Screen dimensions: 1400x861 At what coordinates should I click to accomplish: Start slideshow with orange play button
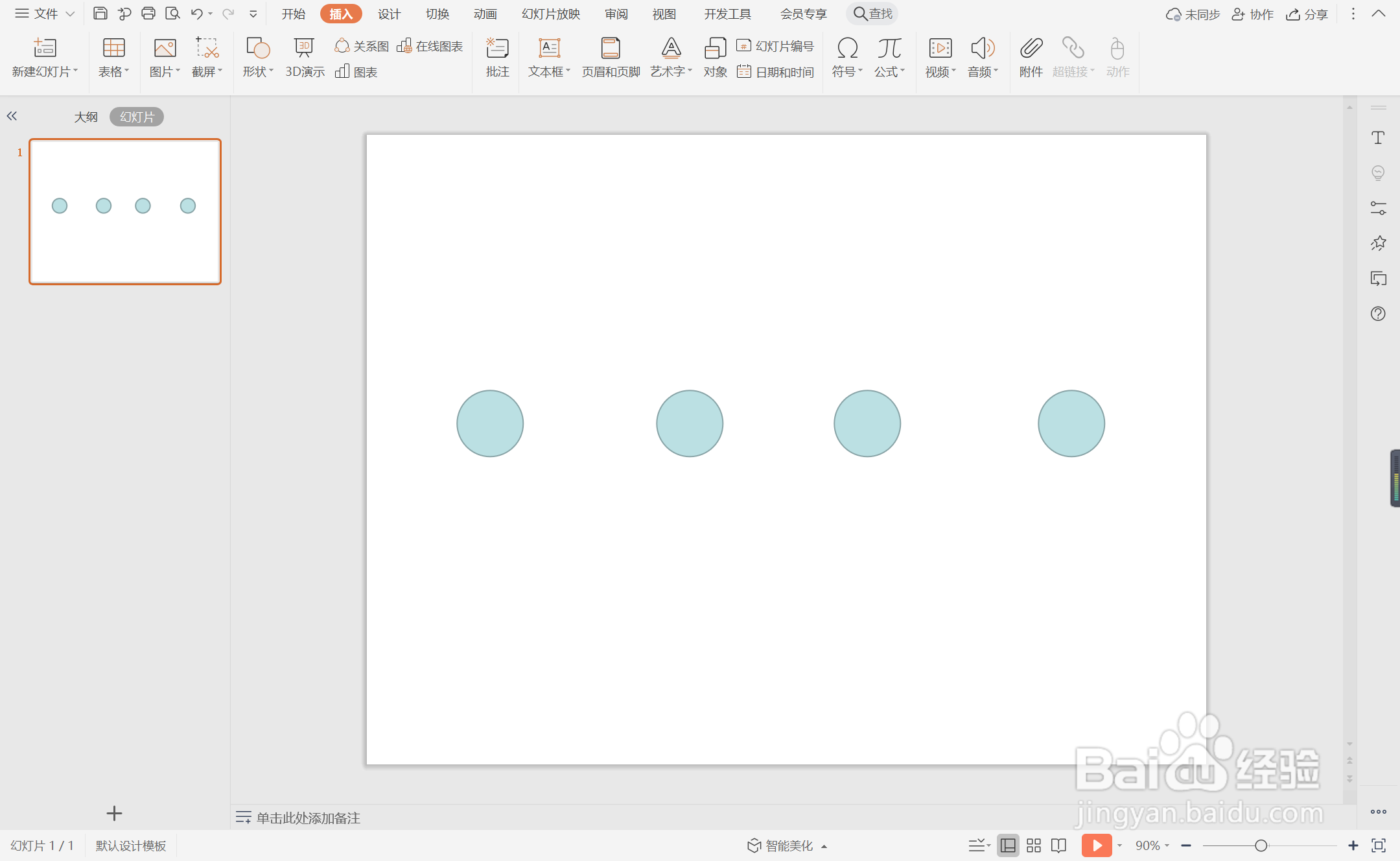click(1096, 845)
